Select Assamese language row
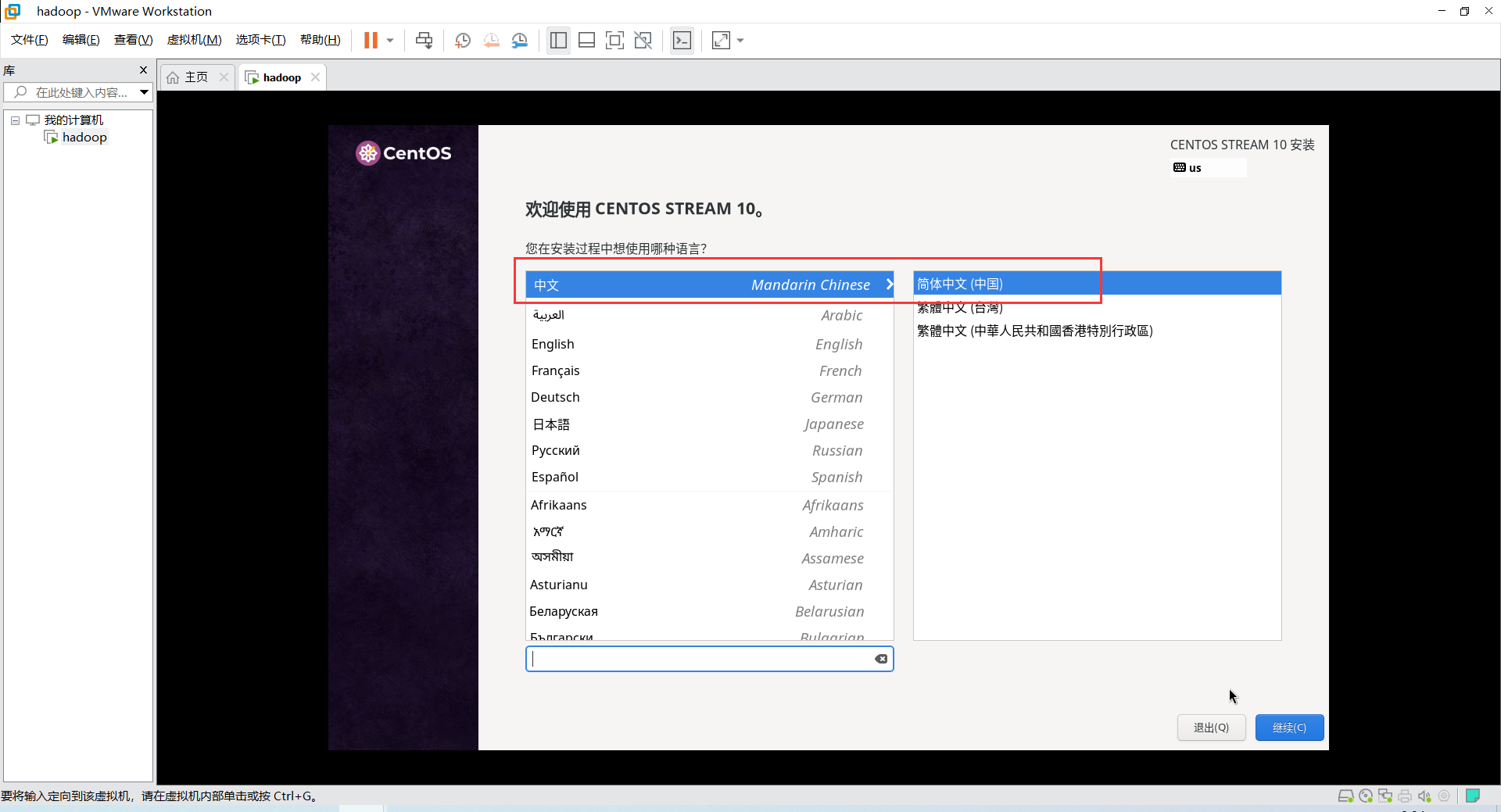This screenshot has width=1501, height=812. pyautogui.click(x=710, y=558)
